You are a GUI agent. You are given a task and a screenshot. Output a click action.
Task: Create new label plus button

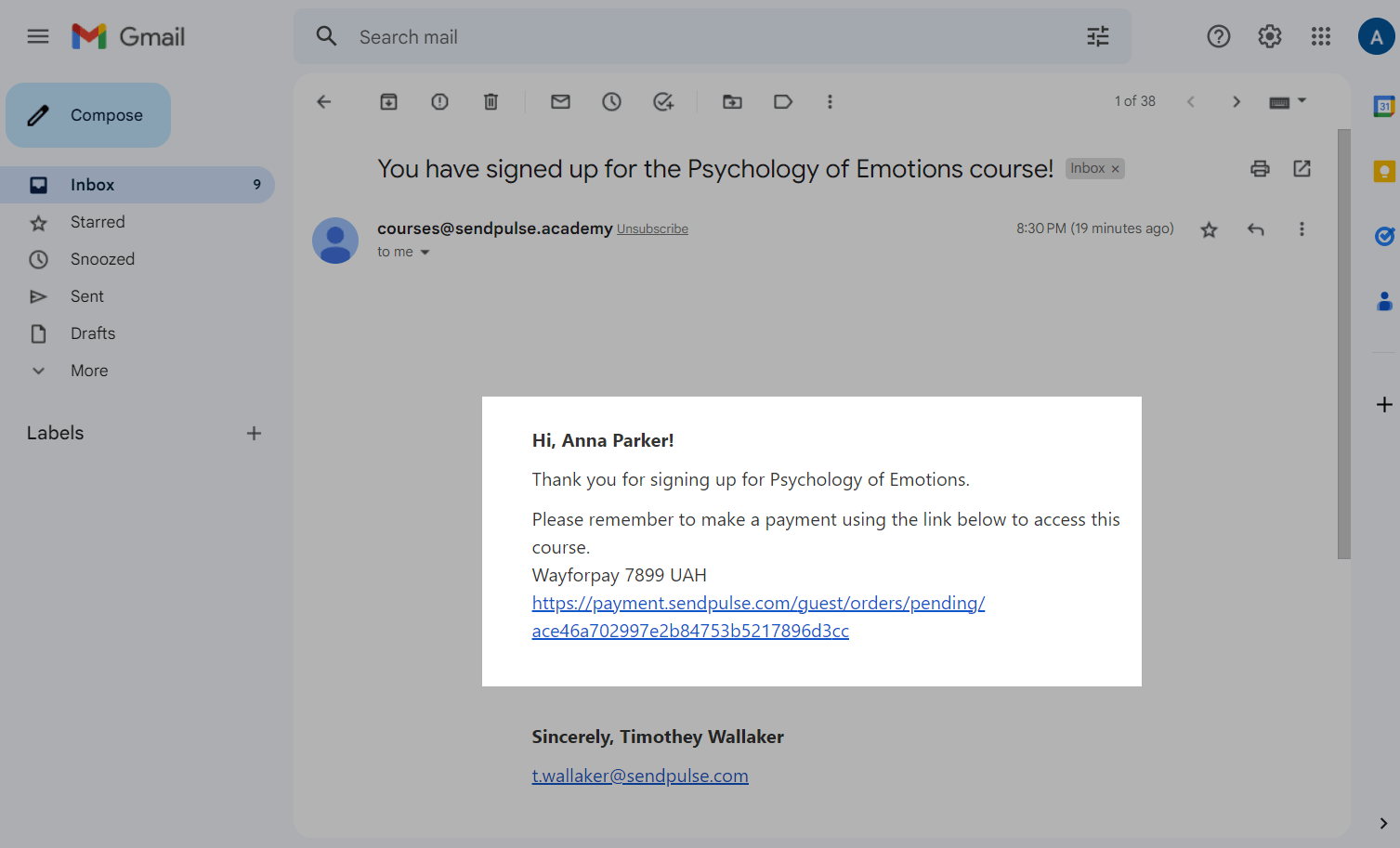tap(254, 433)
